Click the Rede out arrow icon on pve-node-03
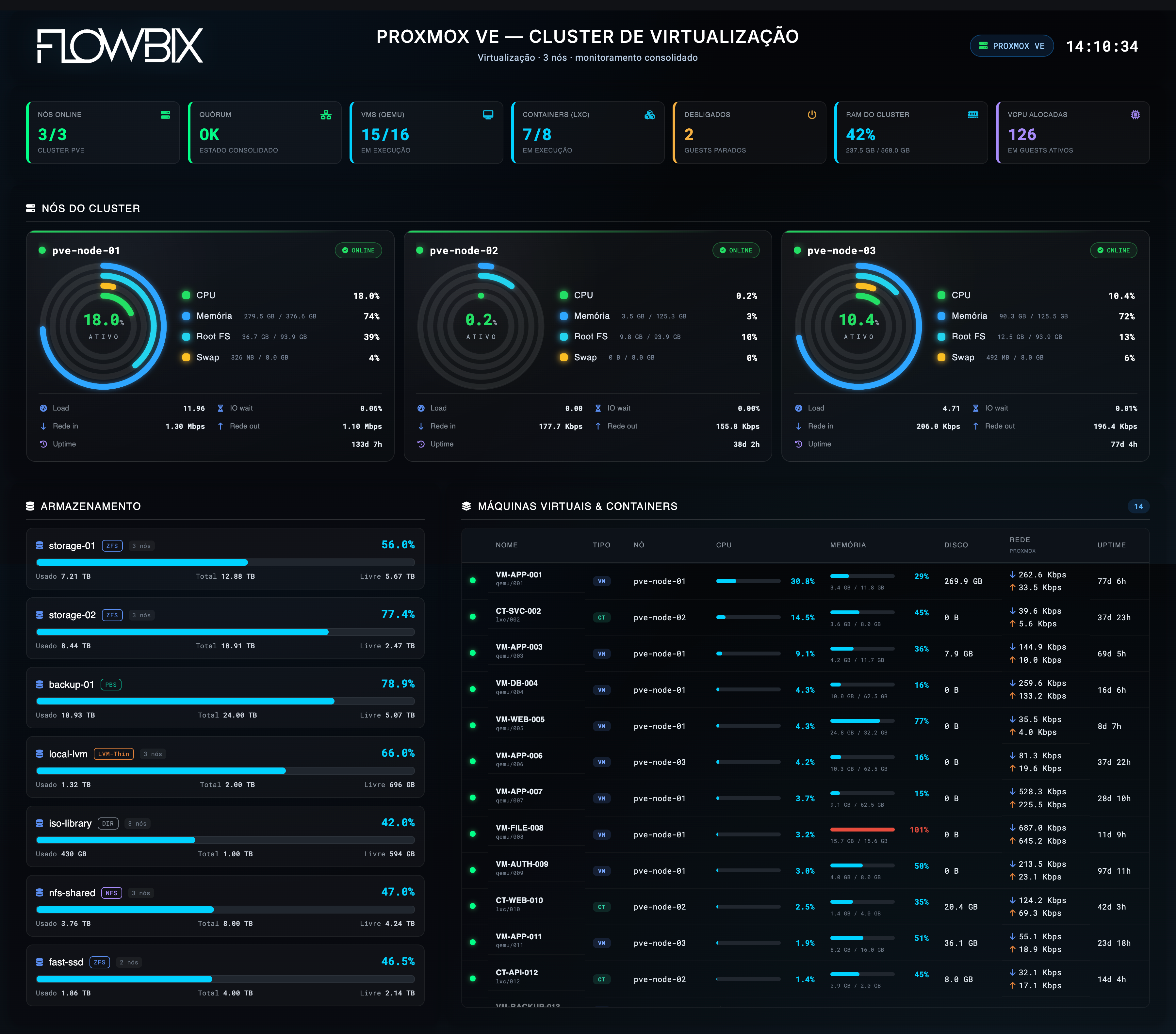1176x1034 pixels. pos(975,426)
